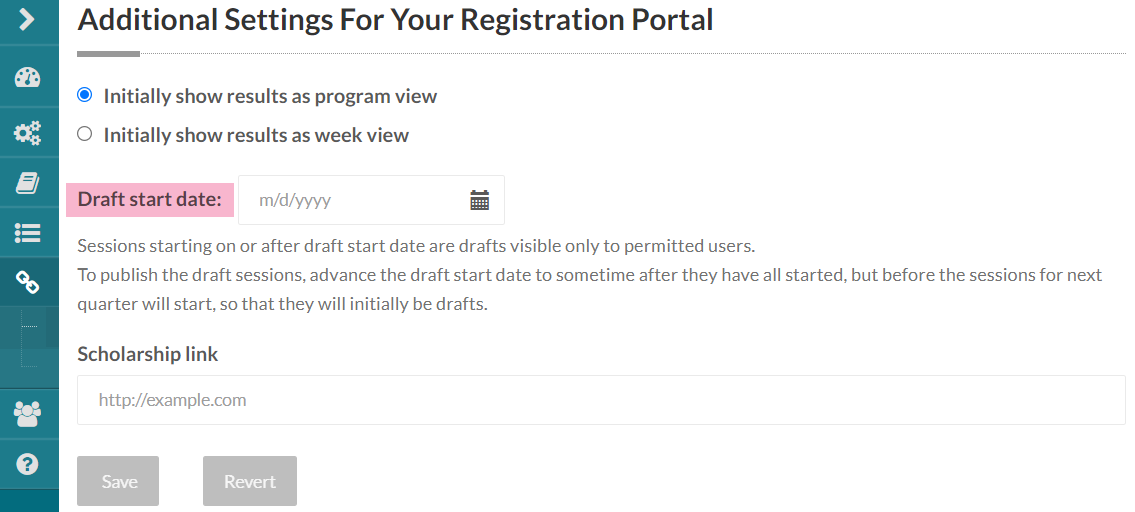
Task: Click the highlighted 'Draft start date:' label
Action: tap(149, 200)
